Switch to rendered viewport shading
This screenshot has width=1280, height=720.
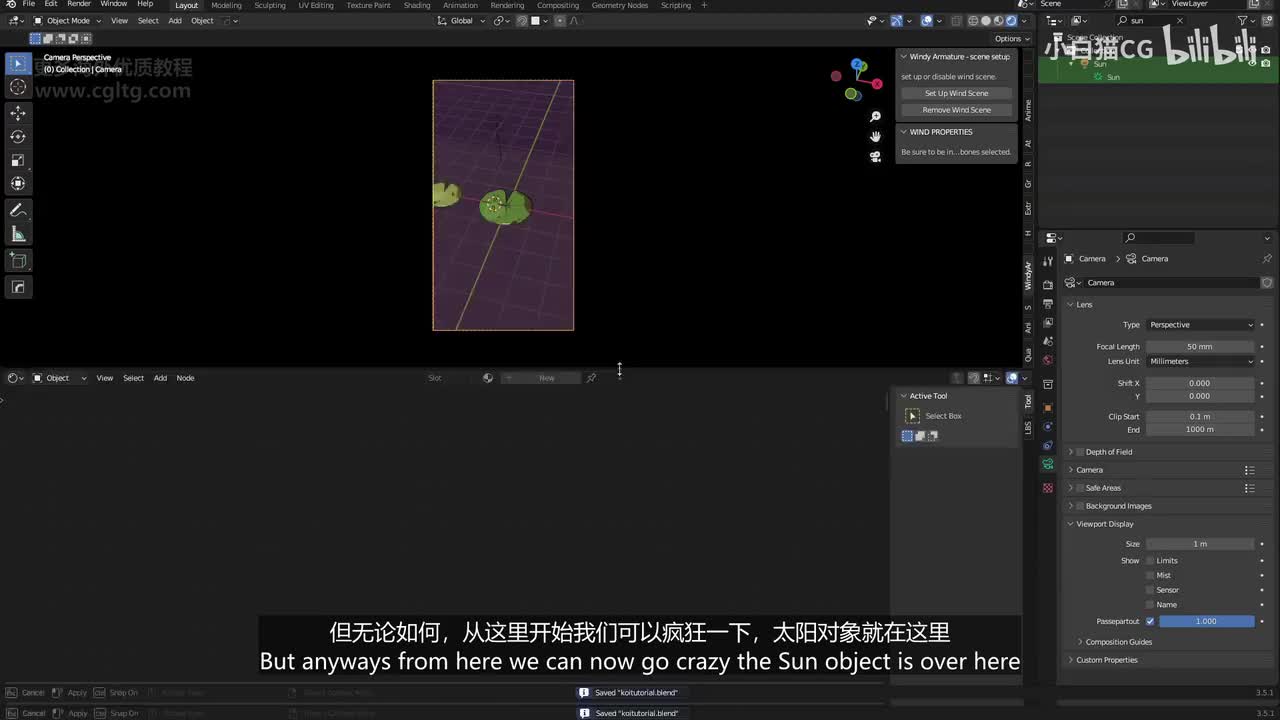(x=1011, y=20)
